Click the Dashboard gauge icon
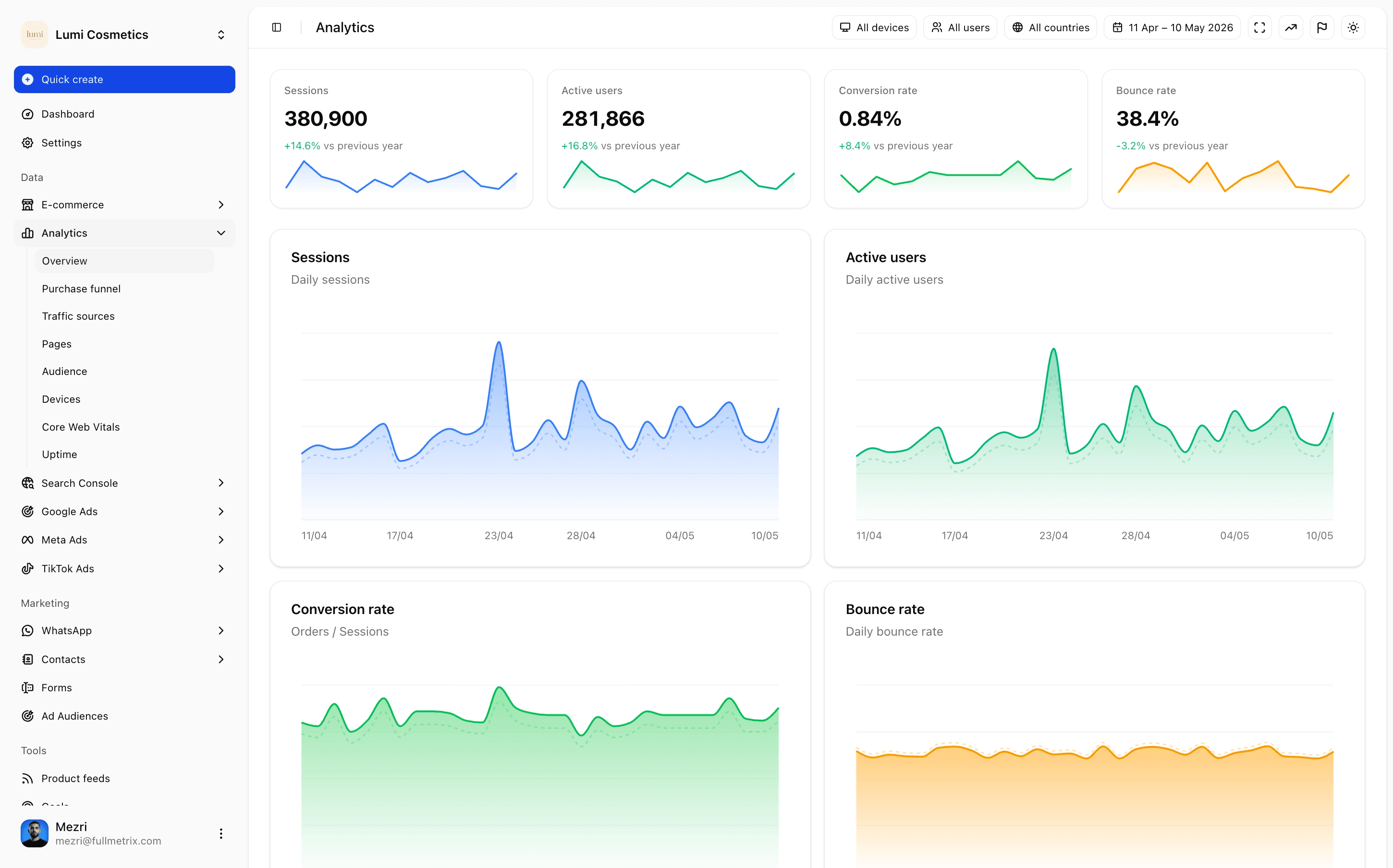 pyautogui.click(x=27, y=114)
